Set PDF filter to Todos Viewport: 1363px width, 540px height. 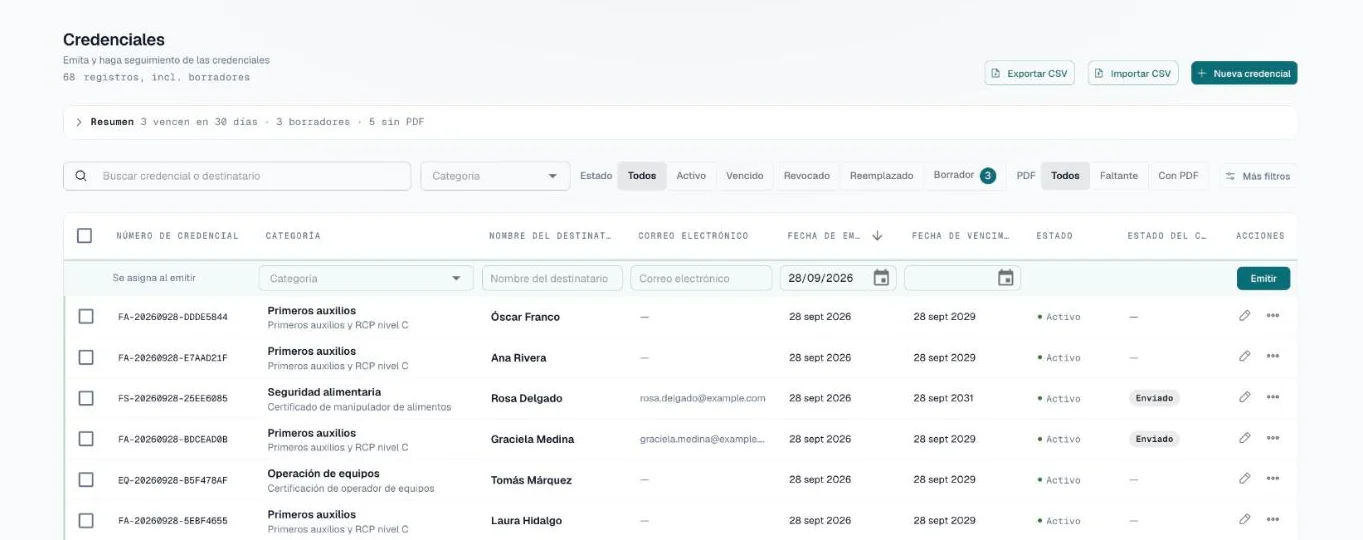click(x=1065, y=175)
